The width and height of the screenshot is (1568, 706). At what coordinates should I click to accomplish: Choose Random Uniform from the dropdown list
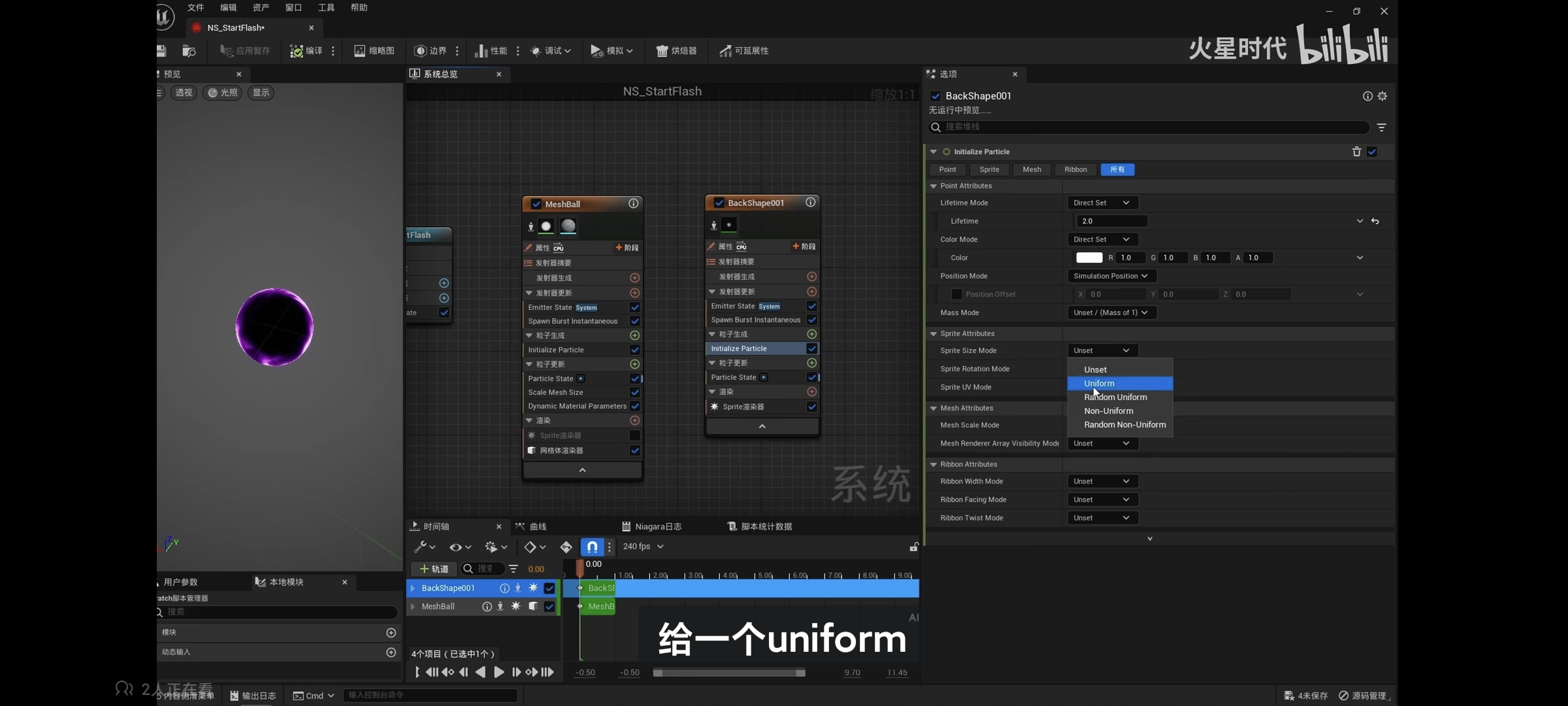click(x=1115, y=397)
